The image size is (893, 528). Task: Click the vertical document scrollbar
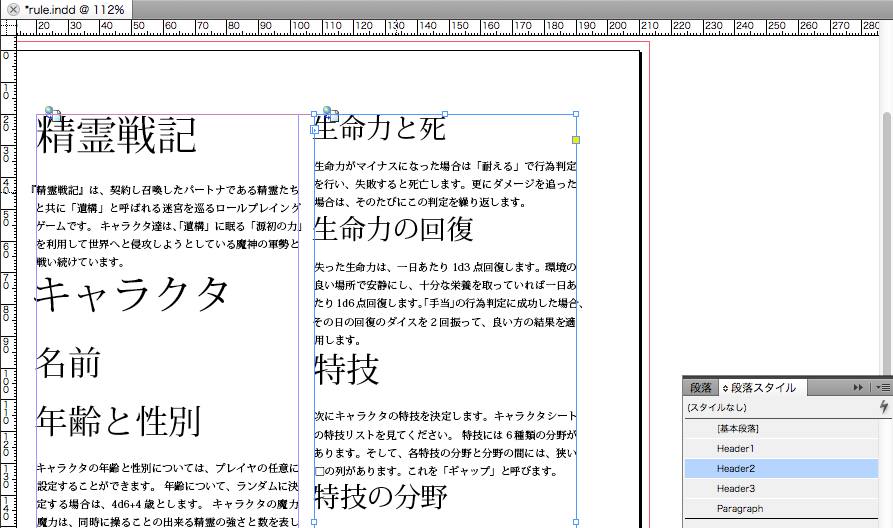tap(887, 245)
